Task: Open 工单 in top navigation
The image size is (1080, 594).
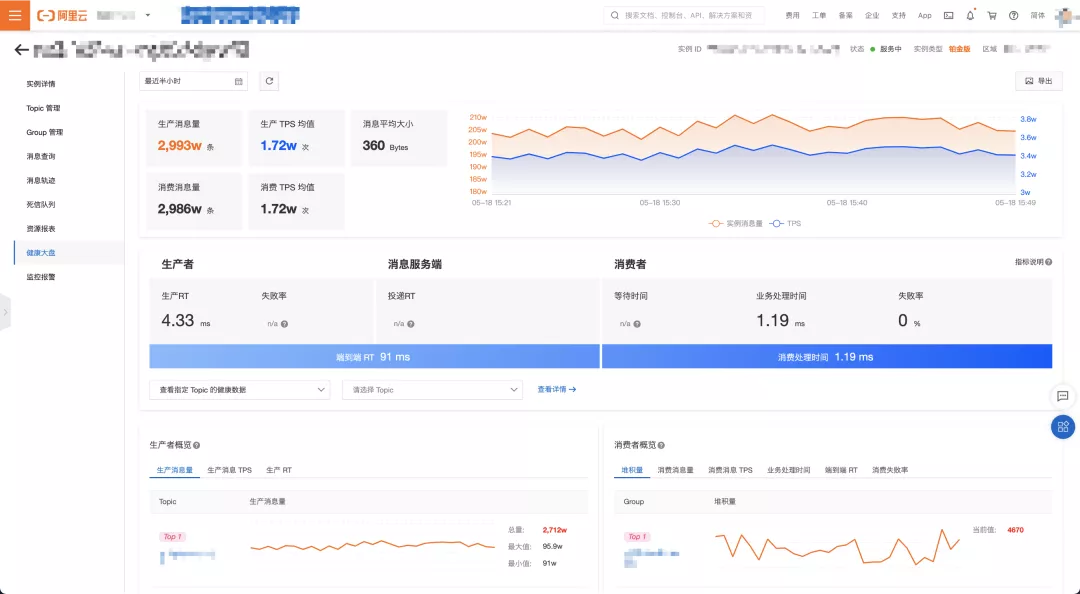Action: click(819, 15)
